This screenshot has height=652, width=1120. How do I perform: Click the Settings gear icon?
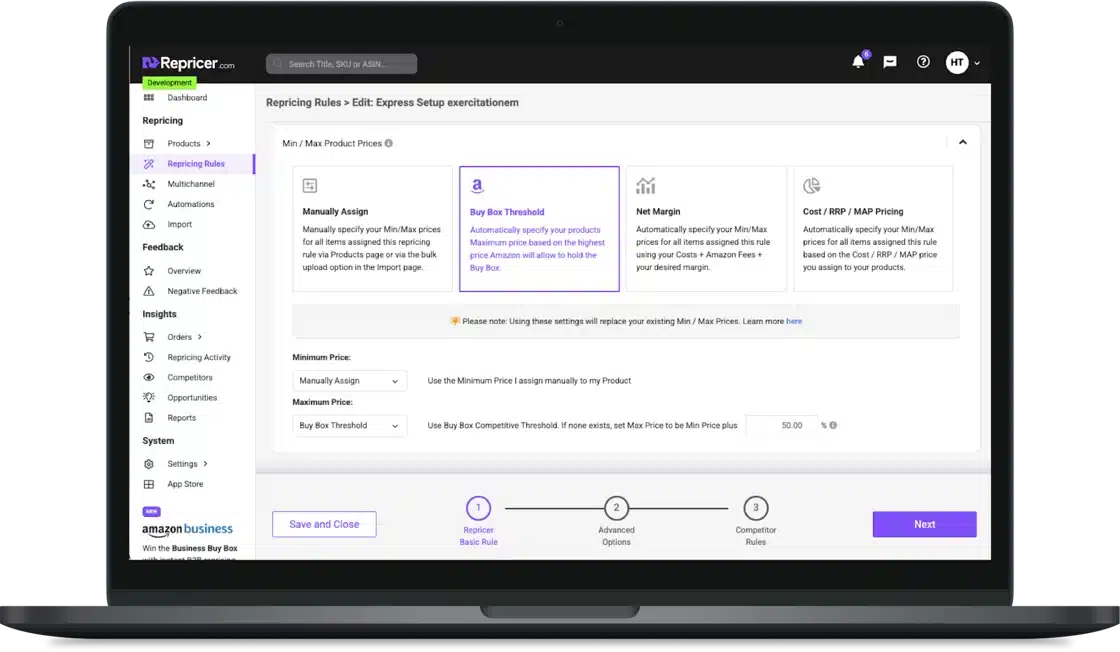(149, 464)
